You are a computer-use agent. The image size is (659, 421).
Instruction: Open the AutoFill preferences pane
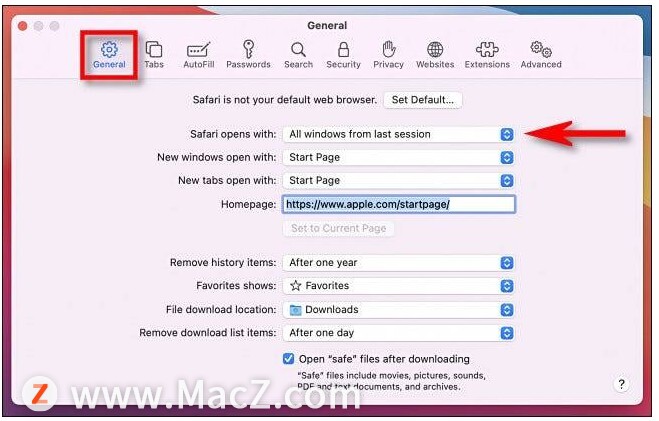click(x=199, y=55)
